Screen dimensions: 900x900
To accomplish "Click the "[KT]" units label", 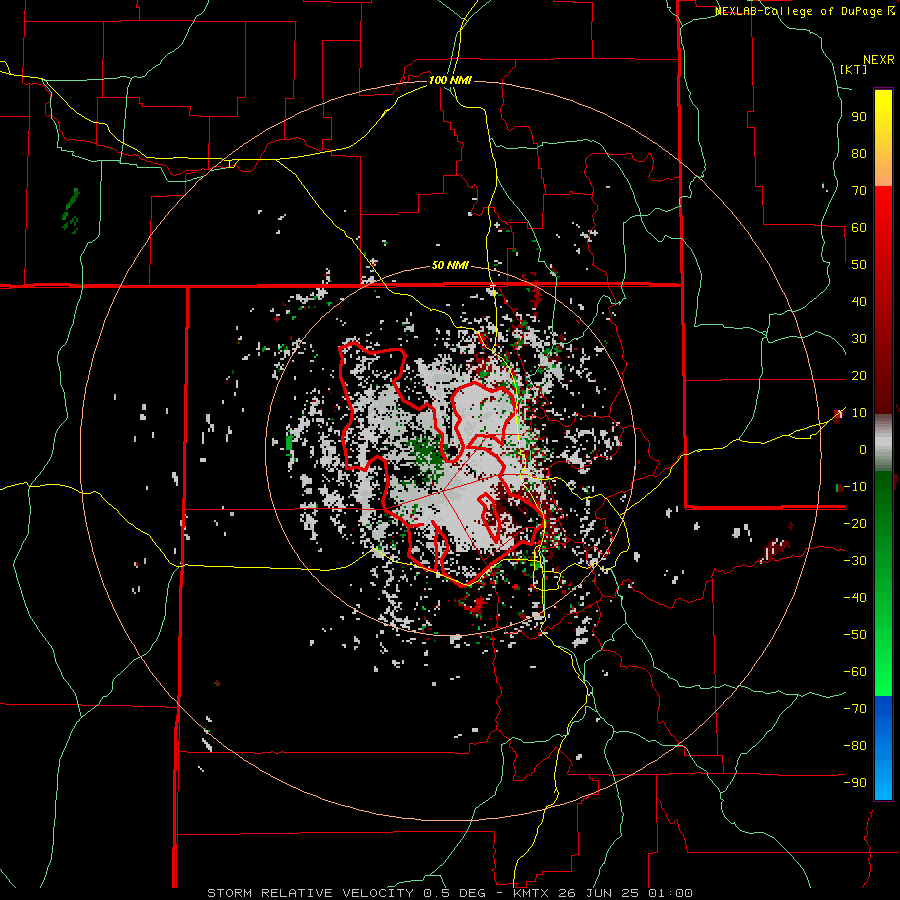I will point(853,69).
